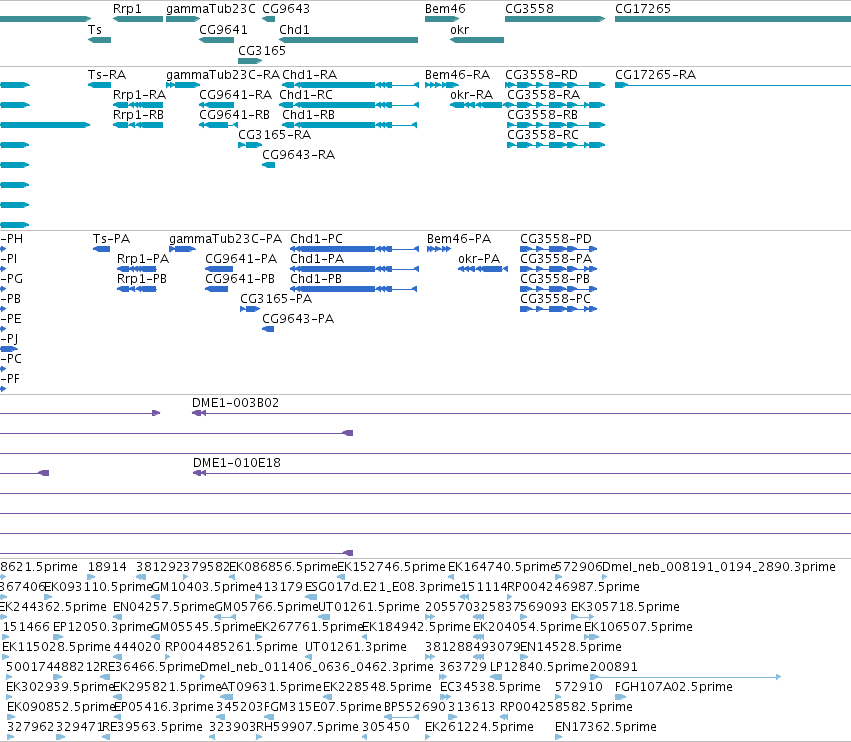Open transcript "Ts-RA"
Screen dimensions: 851x742
107,74
